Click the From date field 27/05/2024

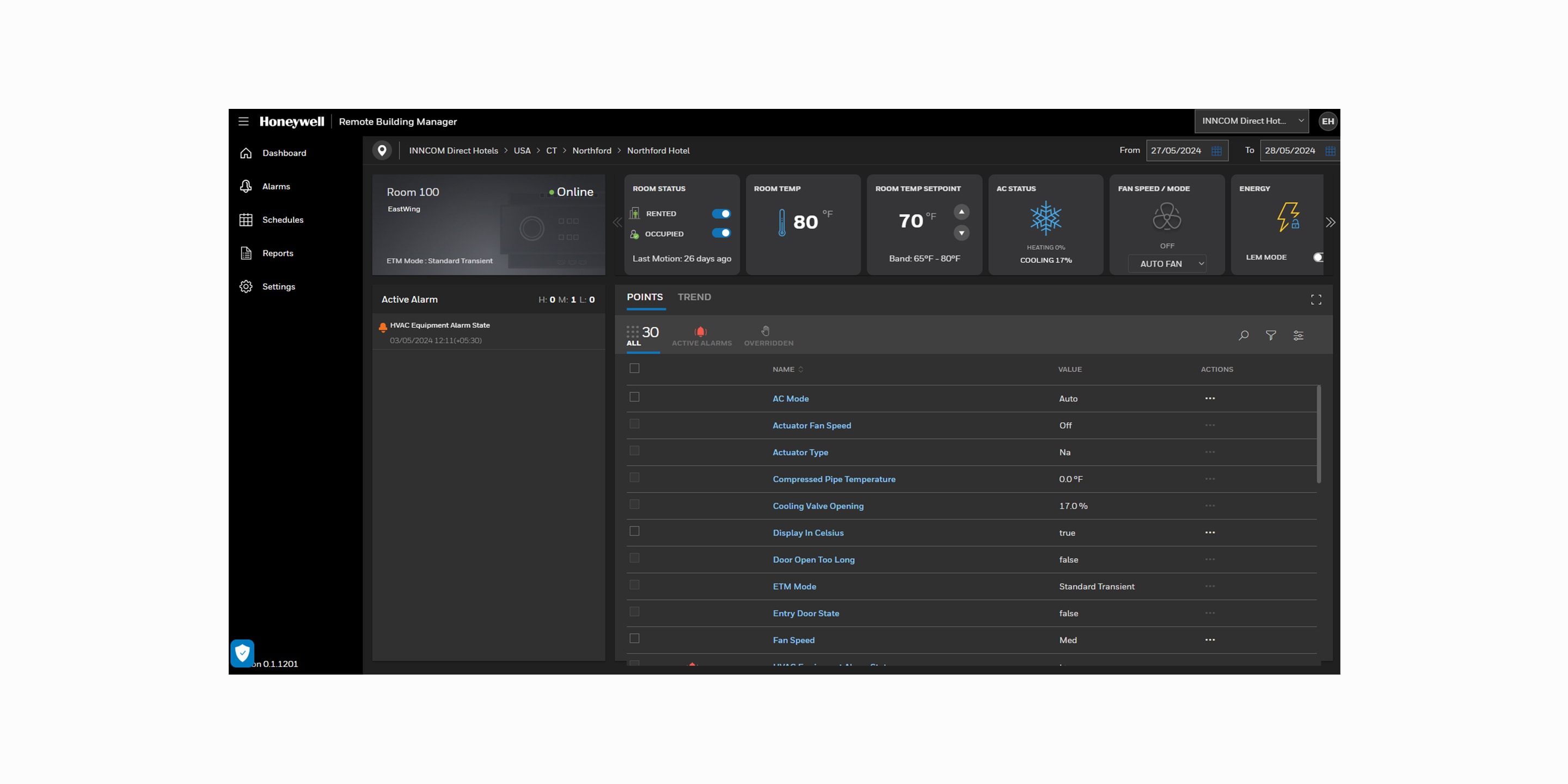pos(1186,150)
